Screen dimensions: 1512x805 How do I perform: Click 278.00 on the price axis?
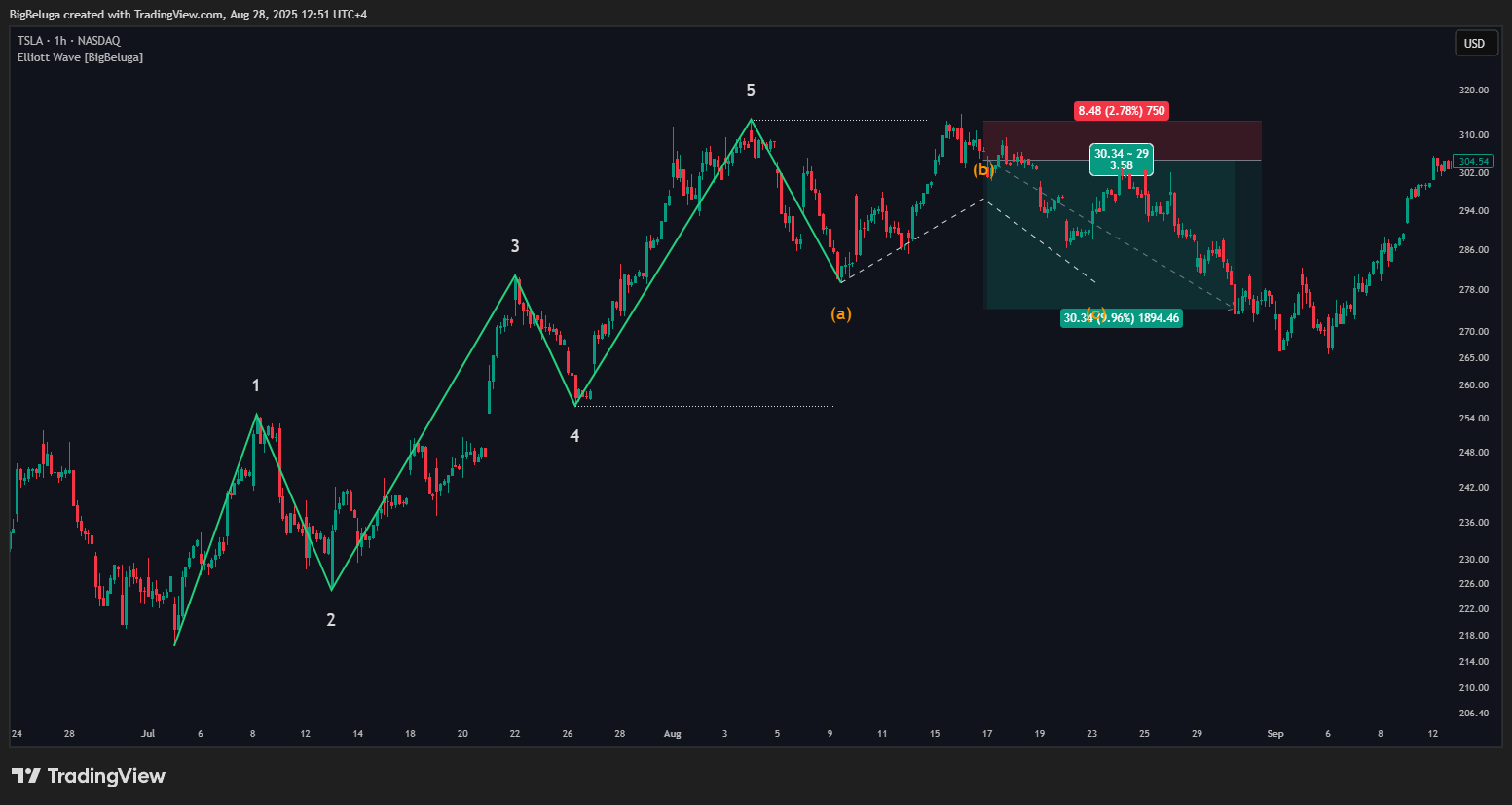1474,290
